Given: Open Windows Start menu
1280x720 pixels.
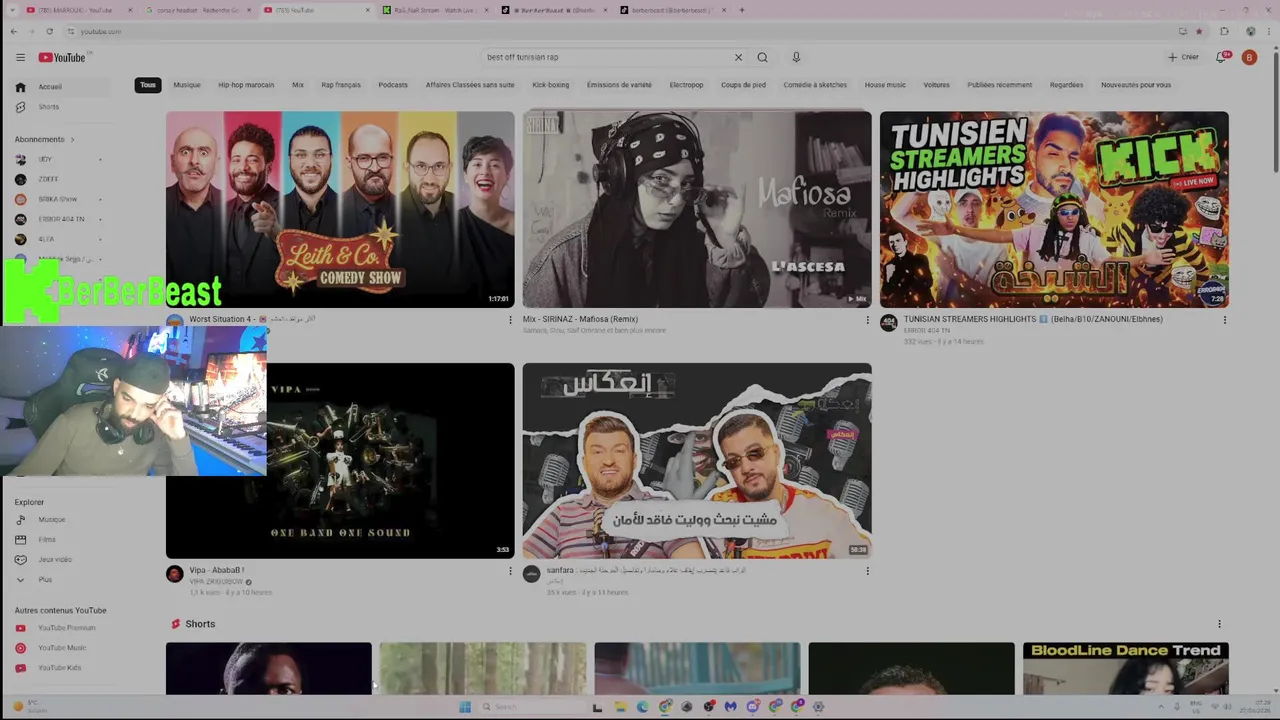Looking at the screenshot, I should [465, 706].
